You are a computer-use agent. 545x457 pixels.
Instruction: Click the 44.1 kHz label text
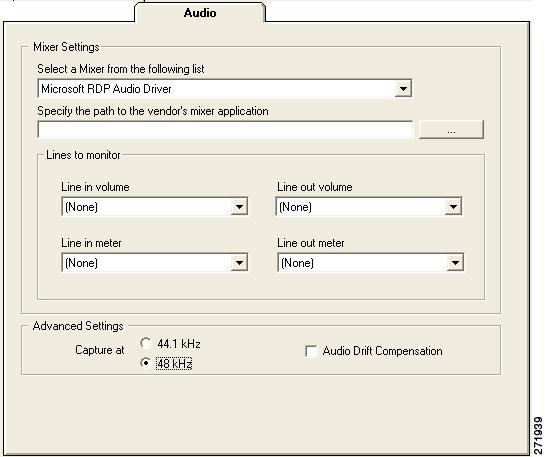[179, 344]
